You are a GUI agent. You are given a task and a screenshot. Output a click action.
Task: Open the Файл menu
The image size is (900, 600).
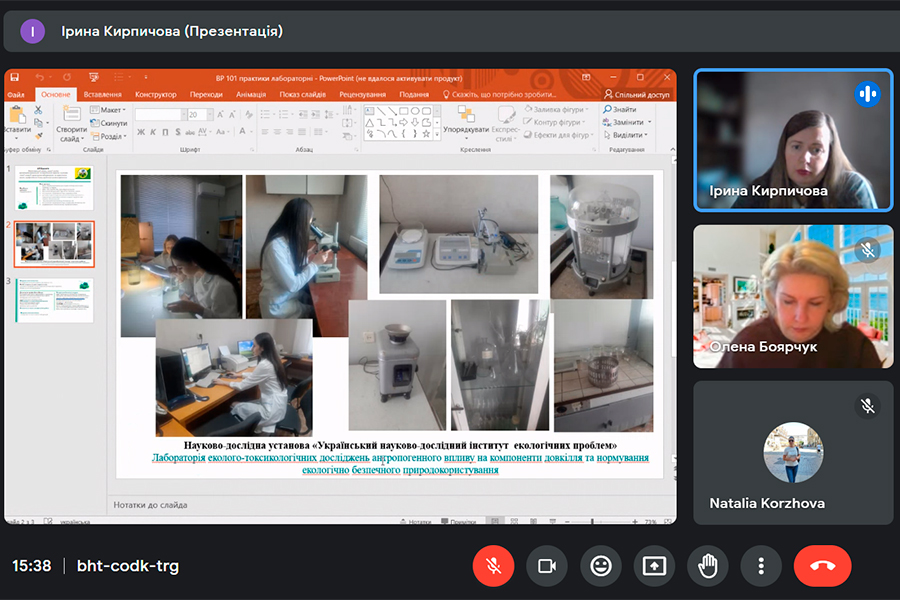pyautogui.click(x=16, y=95)
